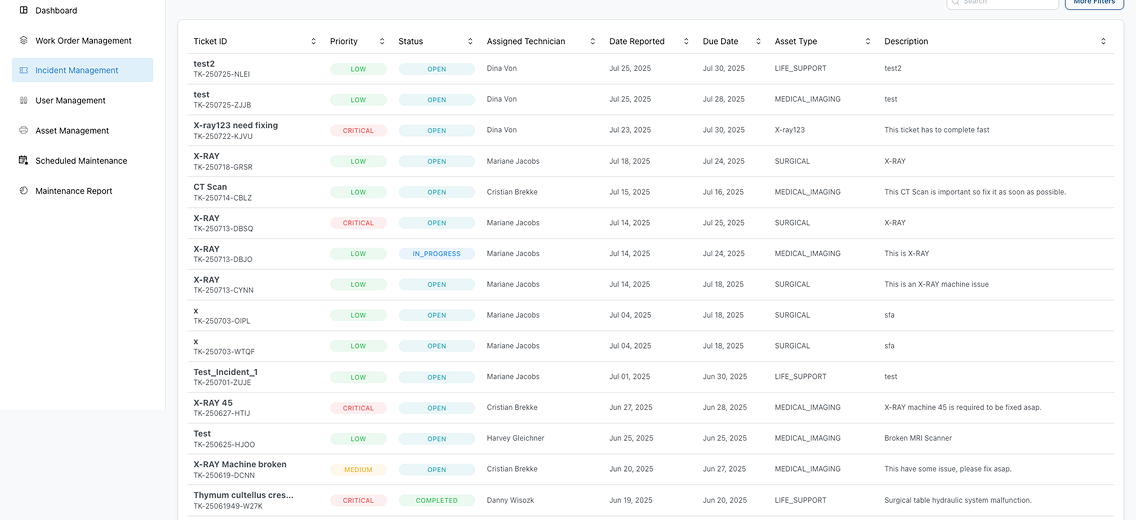1136x520 pixels.
Task: Open ticket TK-250714-CBLZ CT Scan
Action: point(210,187)
